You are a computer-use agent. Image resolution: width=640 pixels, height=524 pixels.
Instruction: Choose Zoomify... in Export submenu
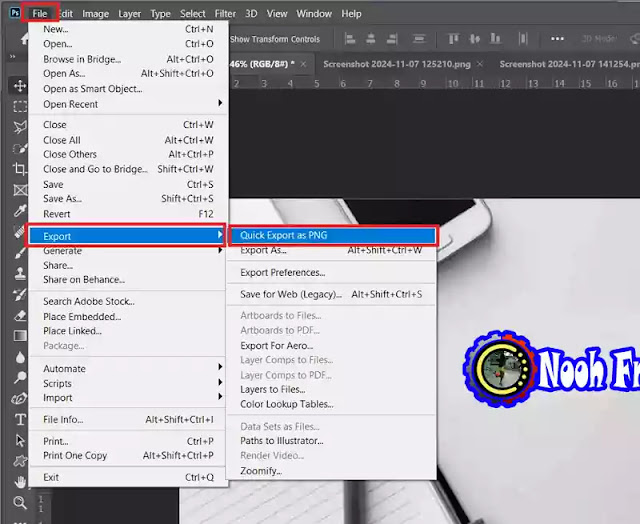pos(333,471)
